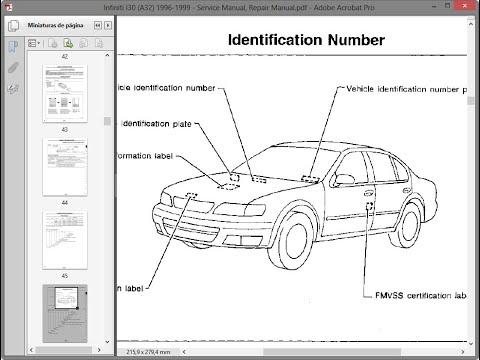Click thumbnail pane vertical scrollbar thumb
This screenshot has height=360, width=480.
(x=107, y=121)
